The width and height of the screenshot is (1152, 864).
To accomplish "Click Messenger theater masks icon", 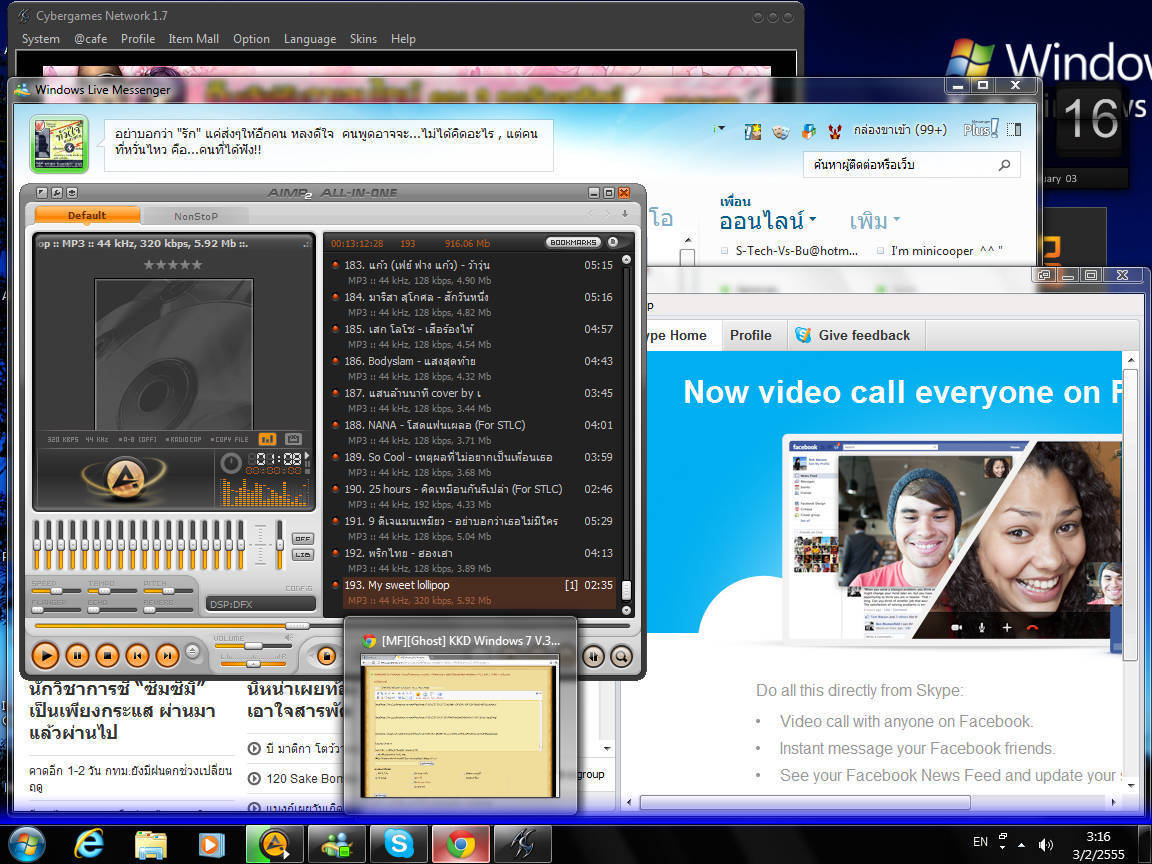I will [x=780, y=132].
